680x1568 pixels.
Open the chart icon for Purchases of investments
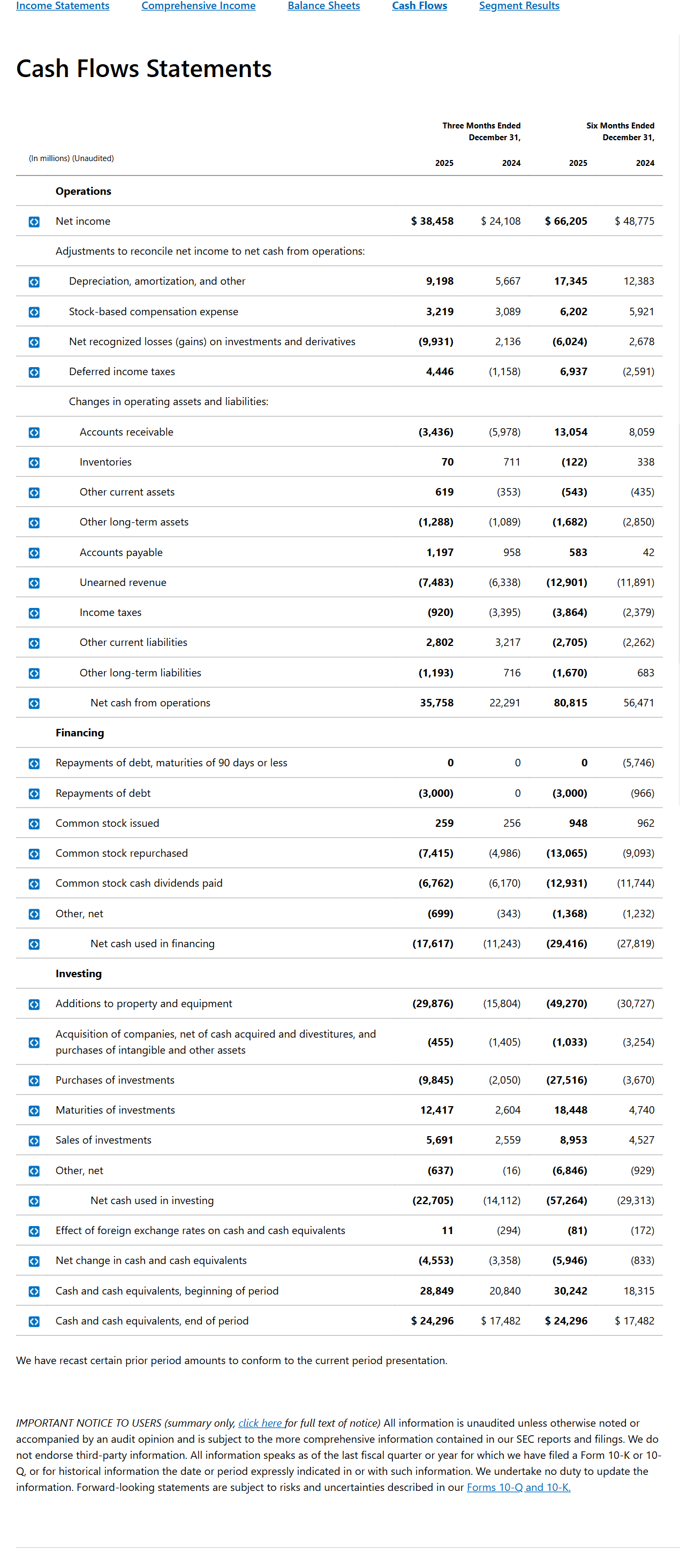coord(35,1080)
